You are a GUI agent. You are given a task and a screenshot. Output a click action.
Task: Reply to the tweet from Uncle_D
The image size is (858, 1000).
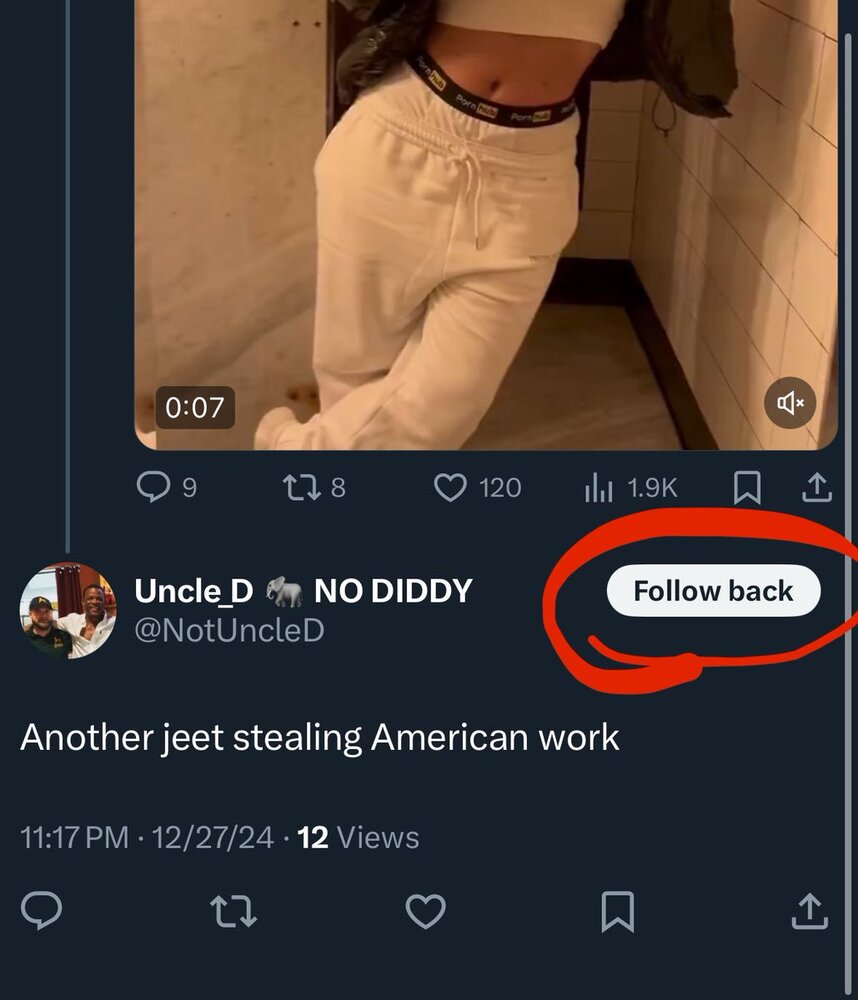point(41,911)
